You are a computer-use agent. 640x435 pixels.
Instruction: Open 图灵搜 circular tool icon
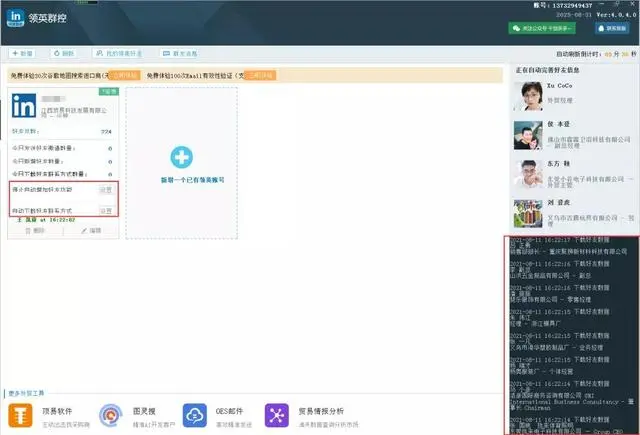[111, 415]
